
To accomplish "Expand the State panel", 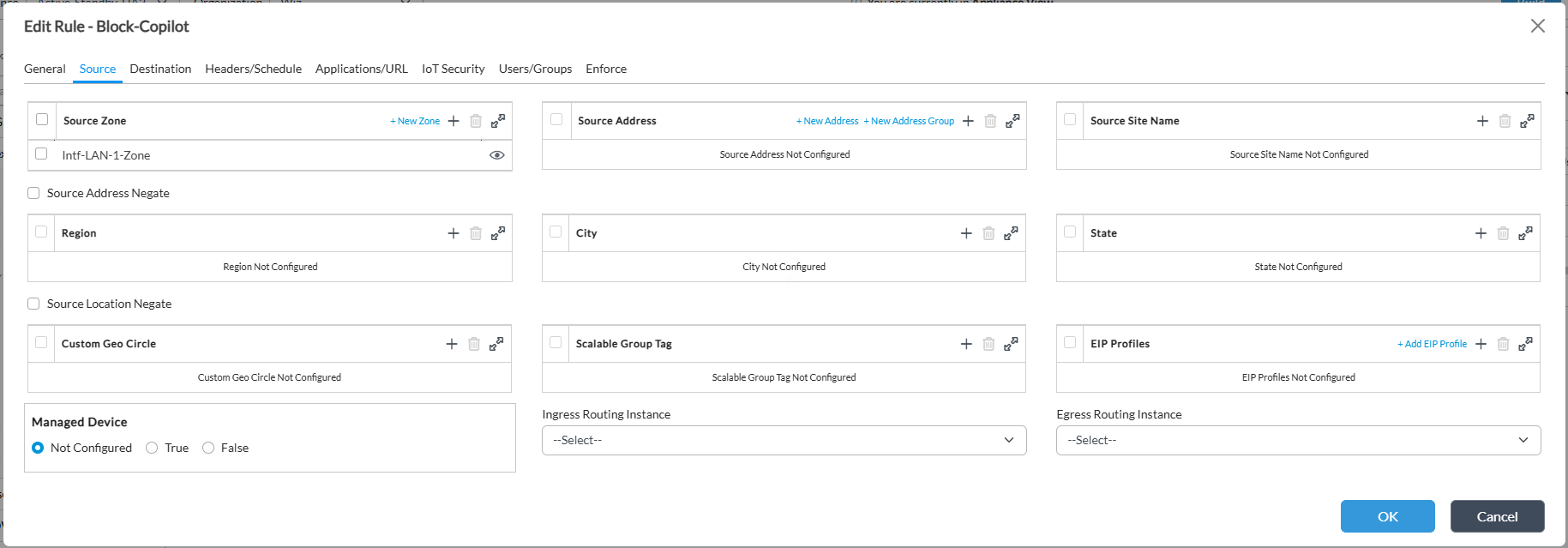I will [1525, 233].
